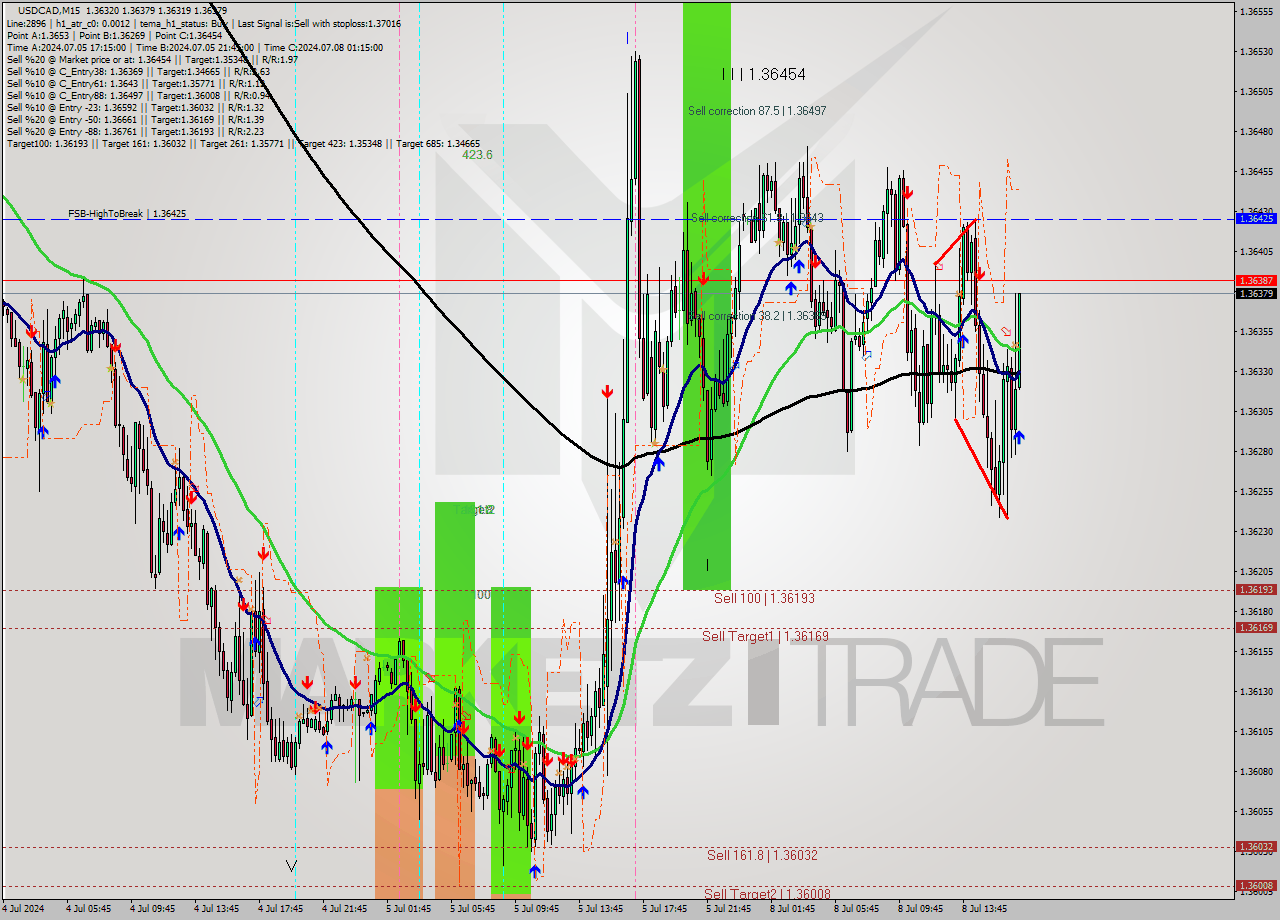This screenshot has height=920, width=1280.
Task: Select the green 423.6 Fibonacci label
Action: pyautogui.click(x=477, y=155)
